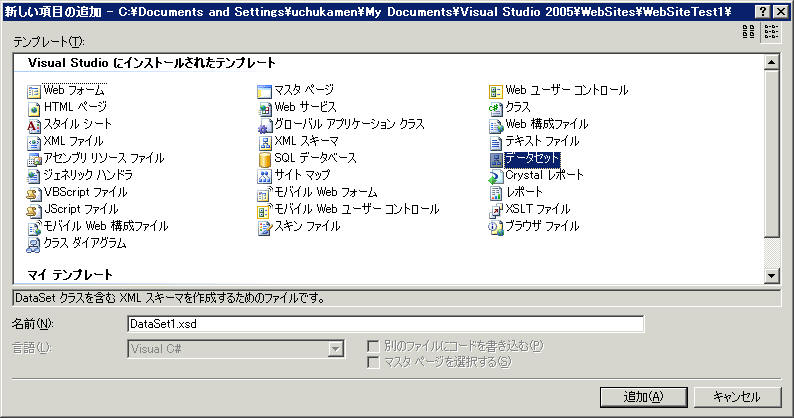Switch to small icons list view

click(771, 31)
